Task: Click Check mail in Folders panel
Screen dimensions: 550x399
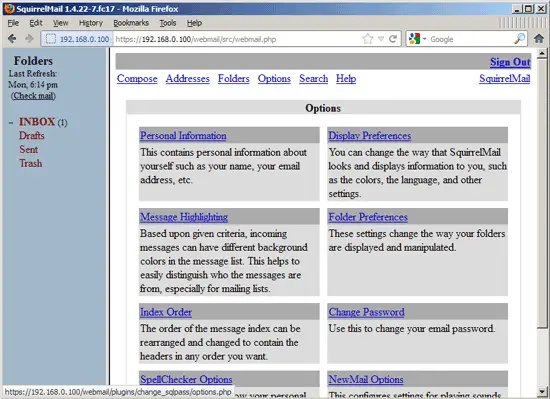Action: [x=33, y=96]
